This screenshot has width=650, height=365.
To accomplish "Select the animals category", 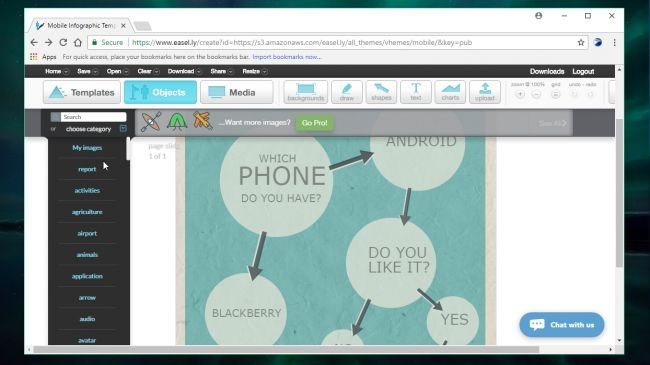I will coord(87,255).
